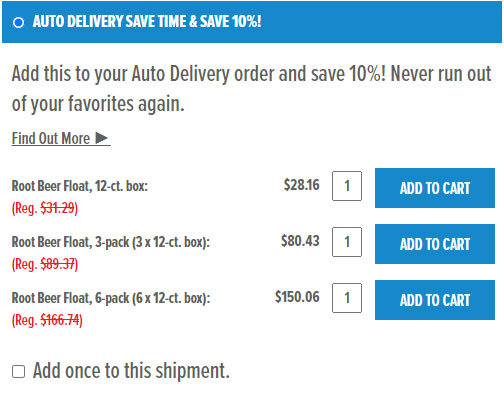
Task: Click the struck-through regular price $31.29
Action: [x=57, y=208]
